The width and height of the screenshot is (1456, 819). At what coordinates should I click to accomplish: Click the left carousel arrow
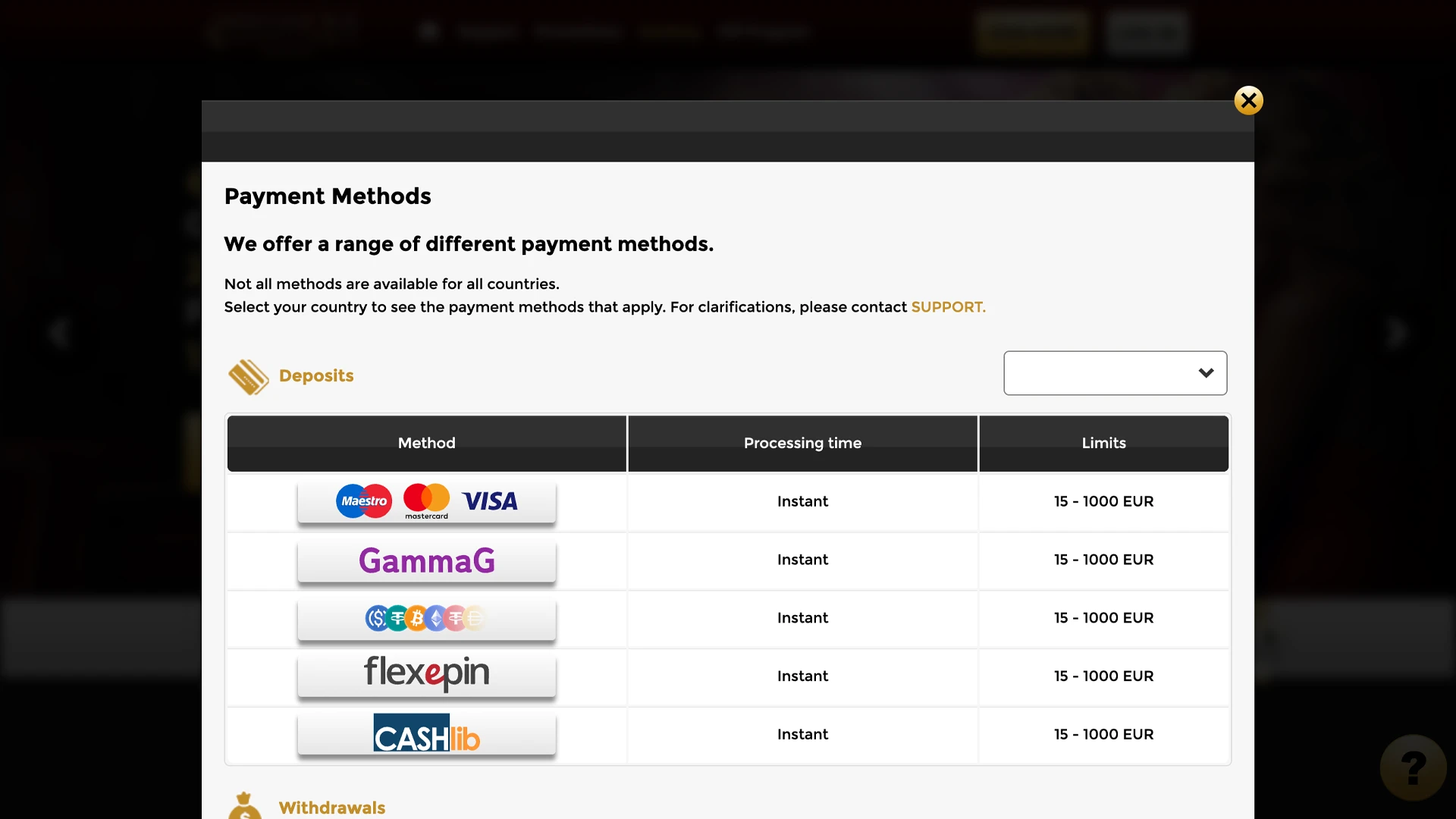pos(59,331)
